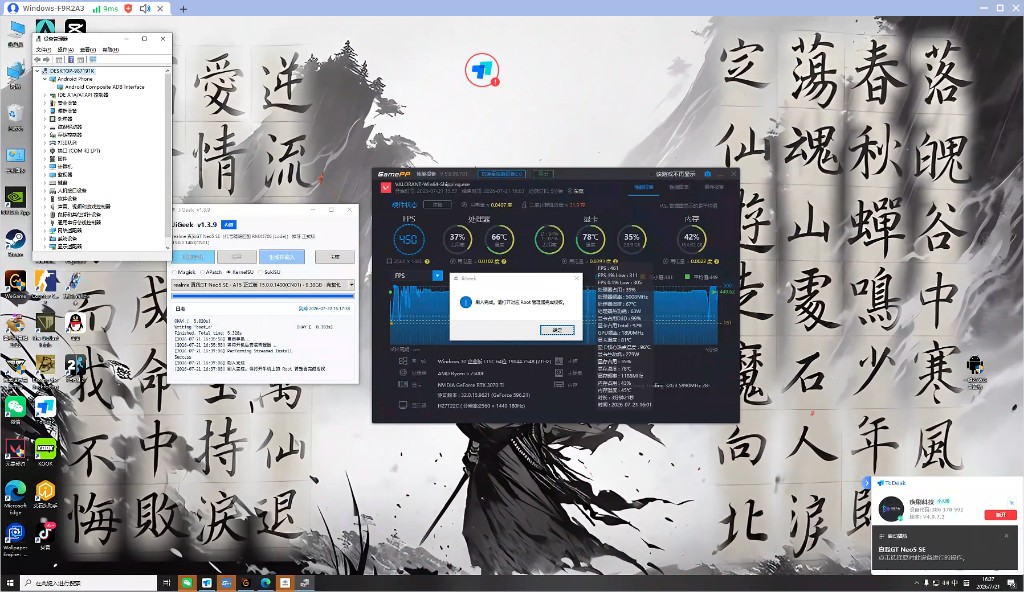The image size is (1024, 592).
Task: Switch to the third GamePP tab on the right
Action: 714,187
